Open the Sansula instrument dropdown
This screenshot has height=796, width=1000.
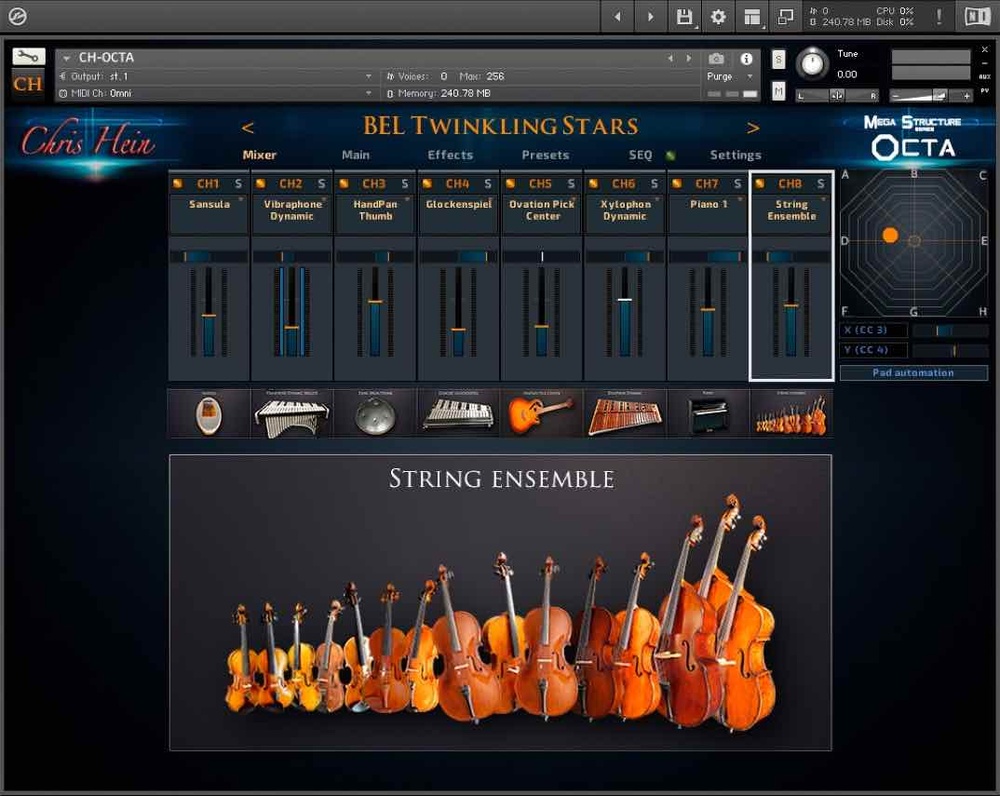tap(241, 200)
